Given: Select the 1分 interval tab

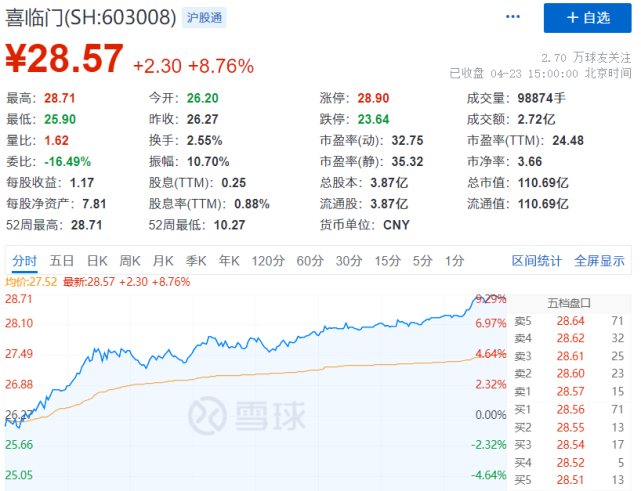Looking at the screenshot, I should (x=454, y=260).
